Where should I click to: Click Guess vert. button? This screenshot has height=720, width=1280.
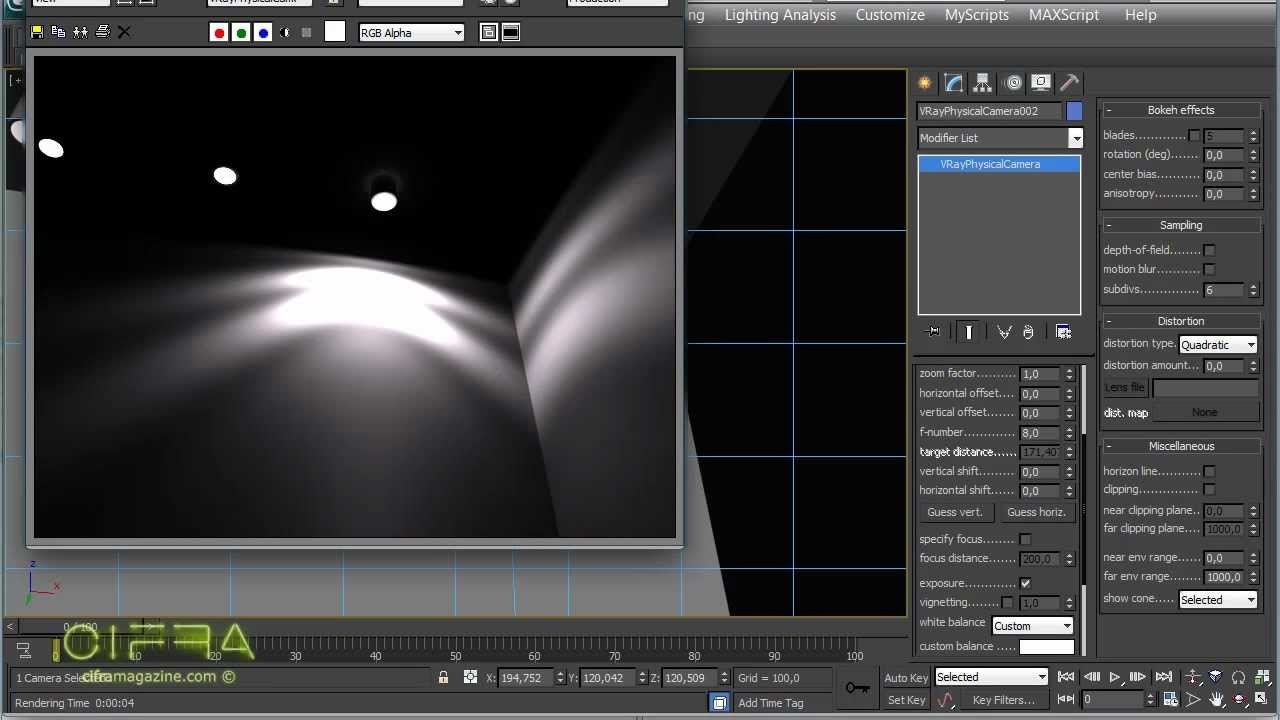pyautogui.click(x=955, y=512)
